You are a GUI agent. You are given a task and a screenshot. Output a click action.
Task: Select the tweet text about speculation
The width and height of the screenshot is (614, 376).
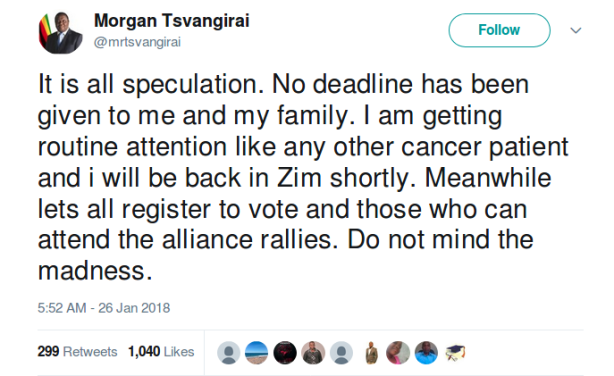coord(303,177)
